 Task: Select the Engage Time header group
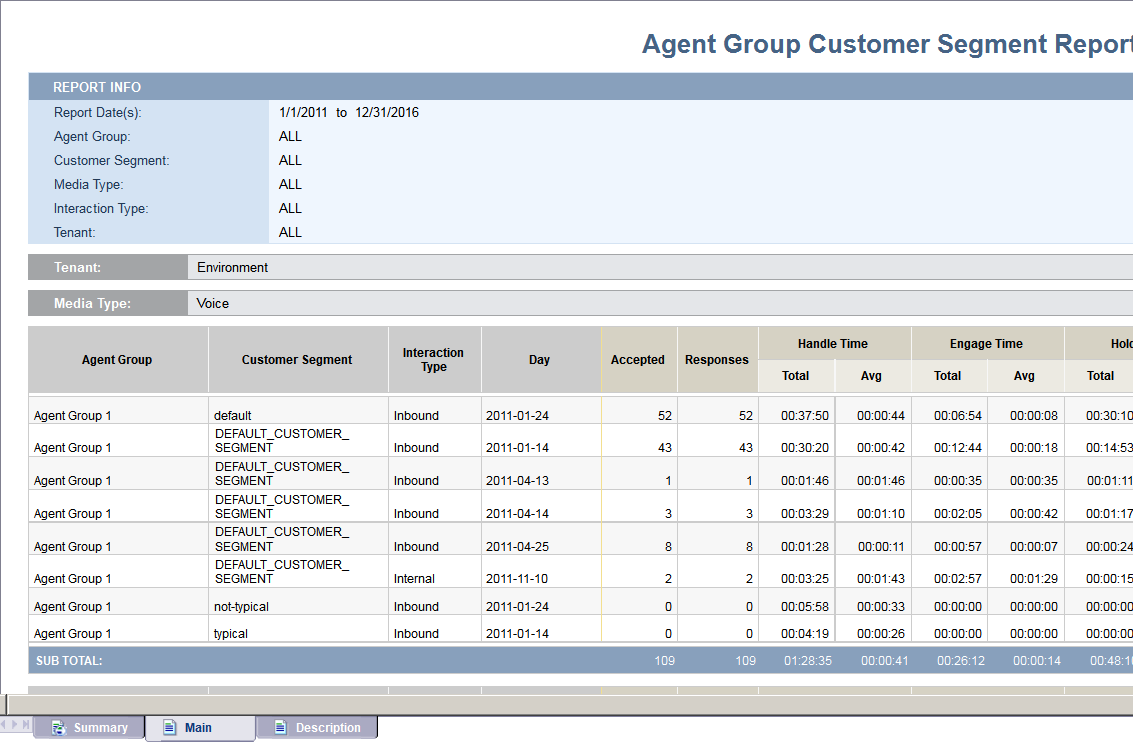986,344
